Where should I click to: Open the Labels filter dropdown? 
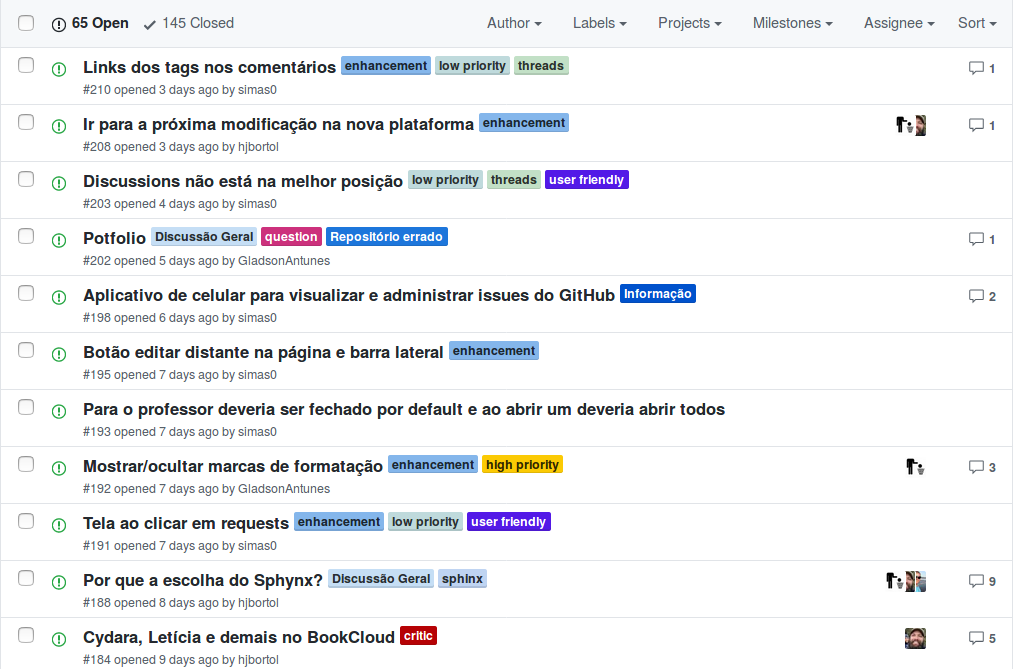point(599,23)
